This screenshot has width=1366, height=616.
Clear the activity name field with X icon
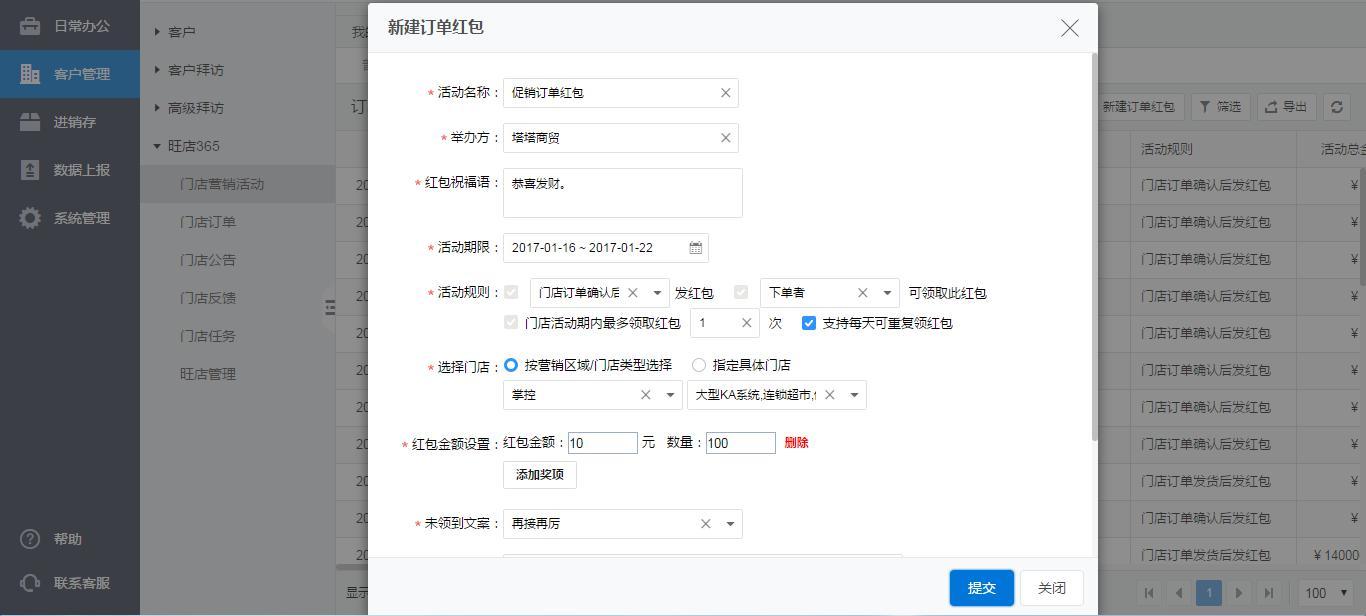(725, 93)
